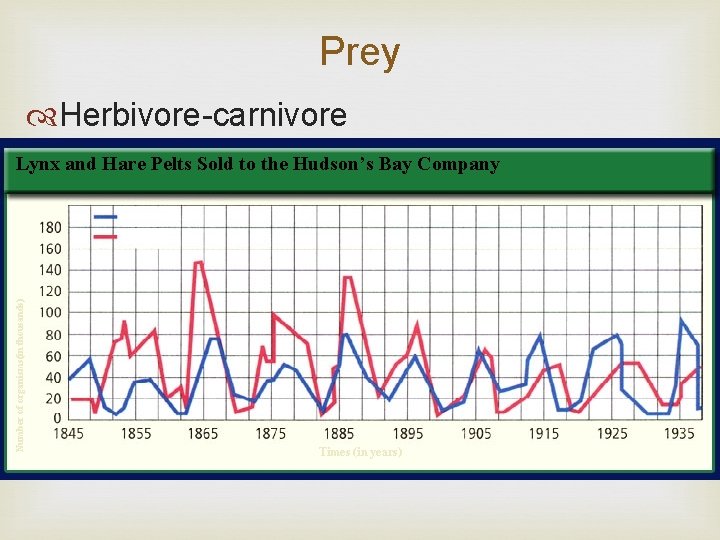Image resolution: width=720 pixels, height=540 pixels.
Task: Click y-axis label 80
Action: tap(54, 335)
